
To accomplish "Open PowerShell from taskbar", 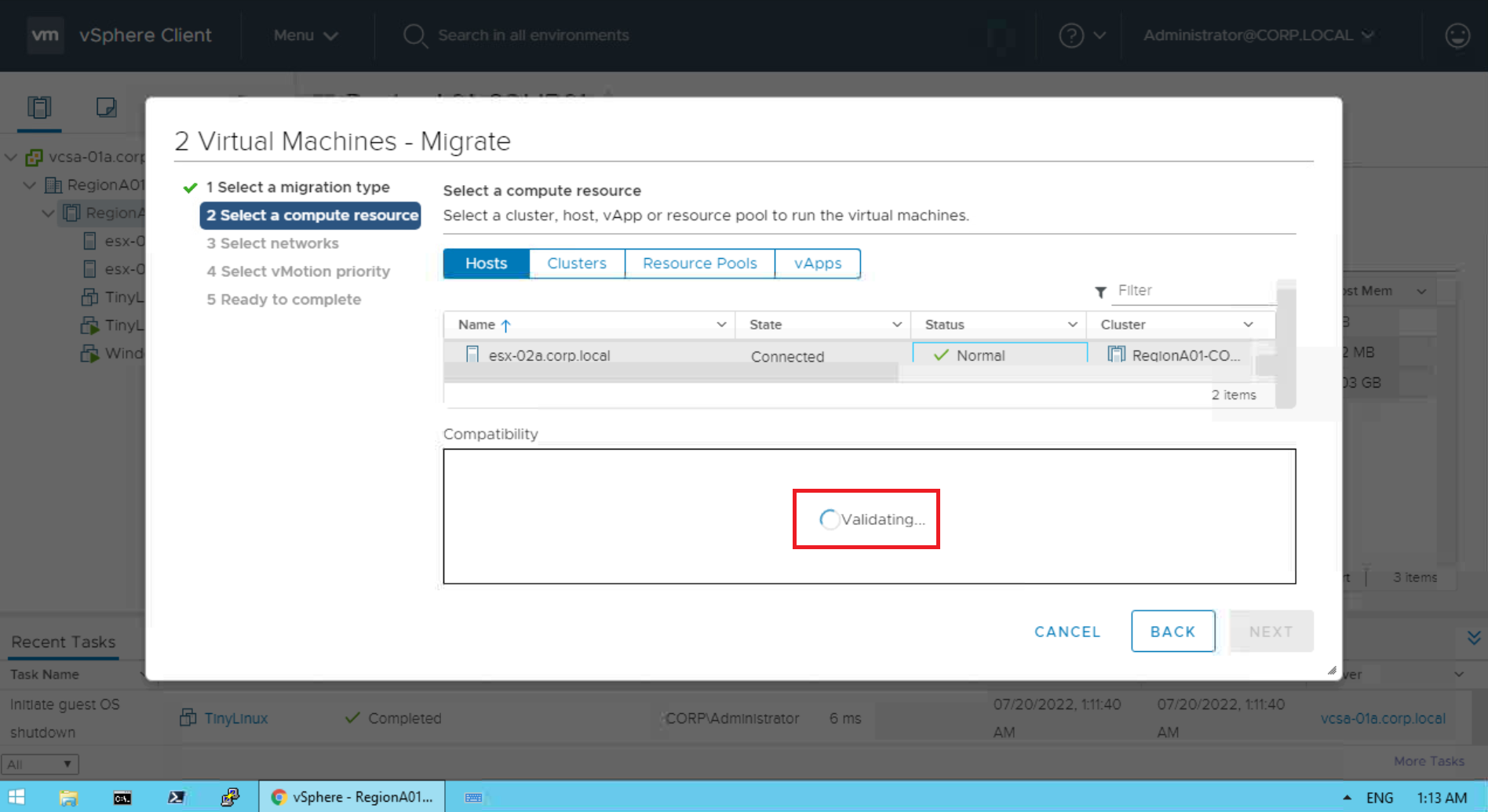I will pos(177,797).
